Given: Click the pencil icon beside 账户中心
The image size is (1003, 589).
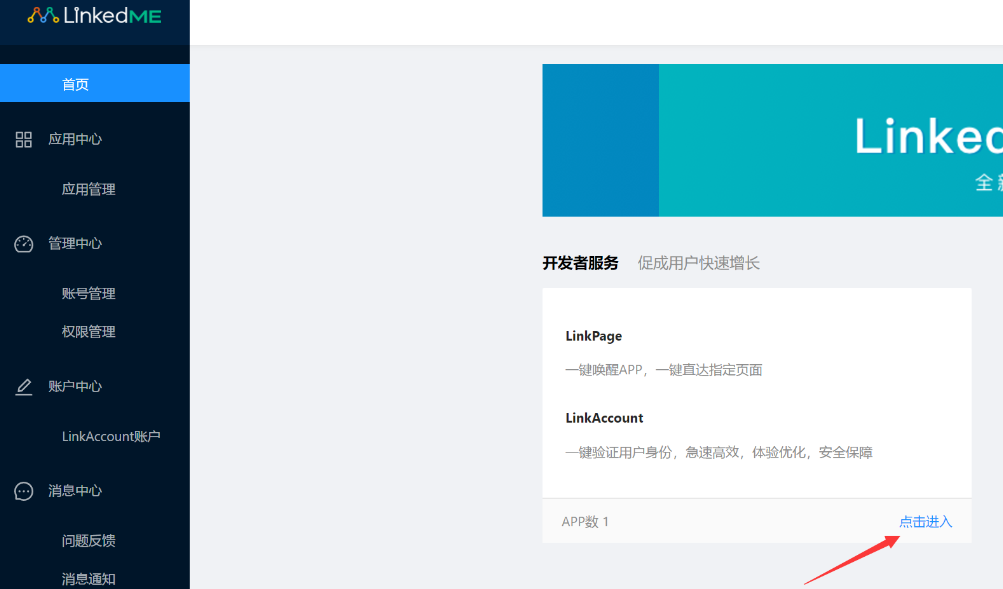Looking at the screenshot, I should point(24,386).
